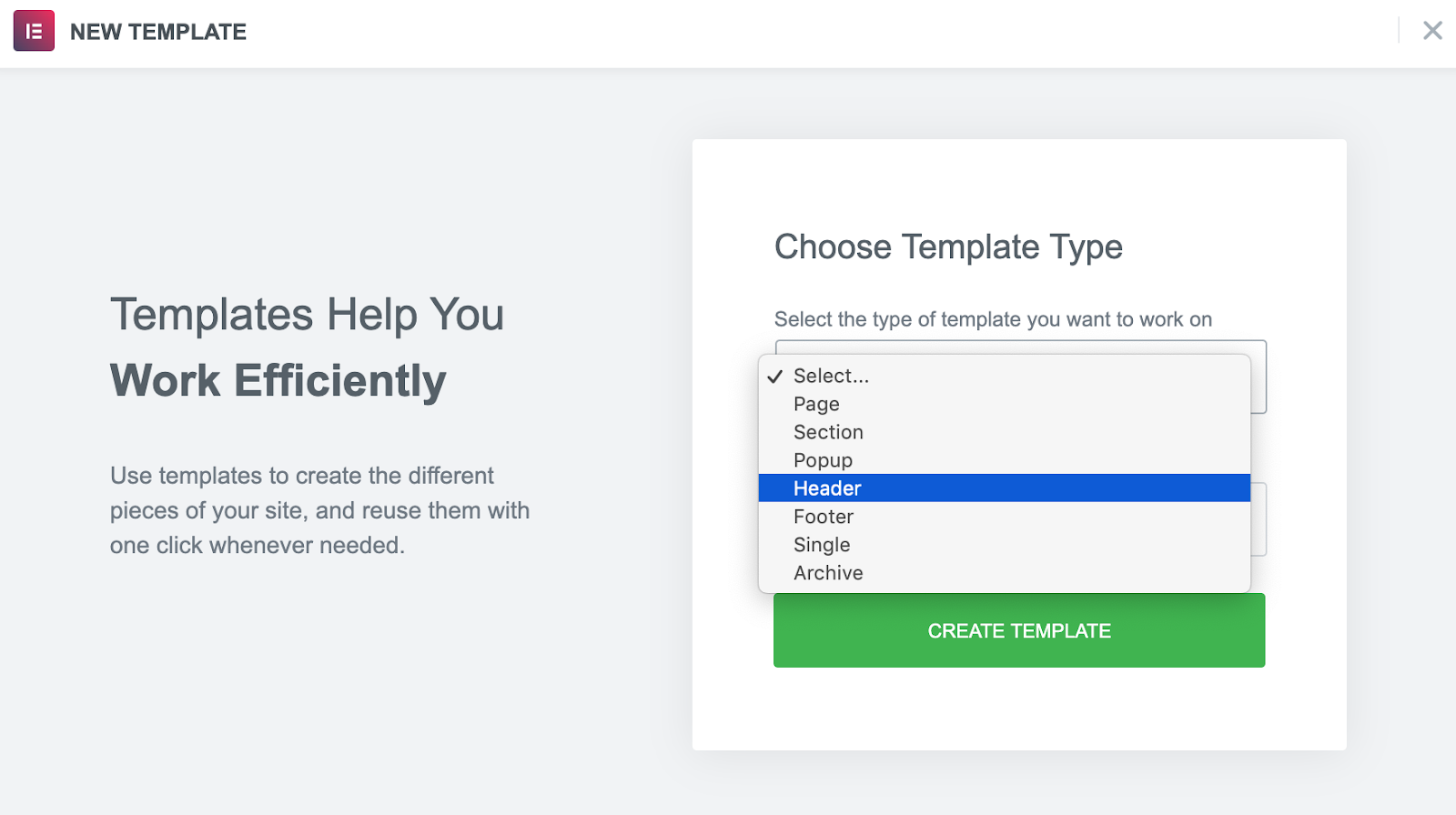The image size is (1456, 815).
Task: Select the highlighted Header option
Action: pyautogui.click(x=827, y=488)
